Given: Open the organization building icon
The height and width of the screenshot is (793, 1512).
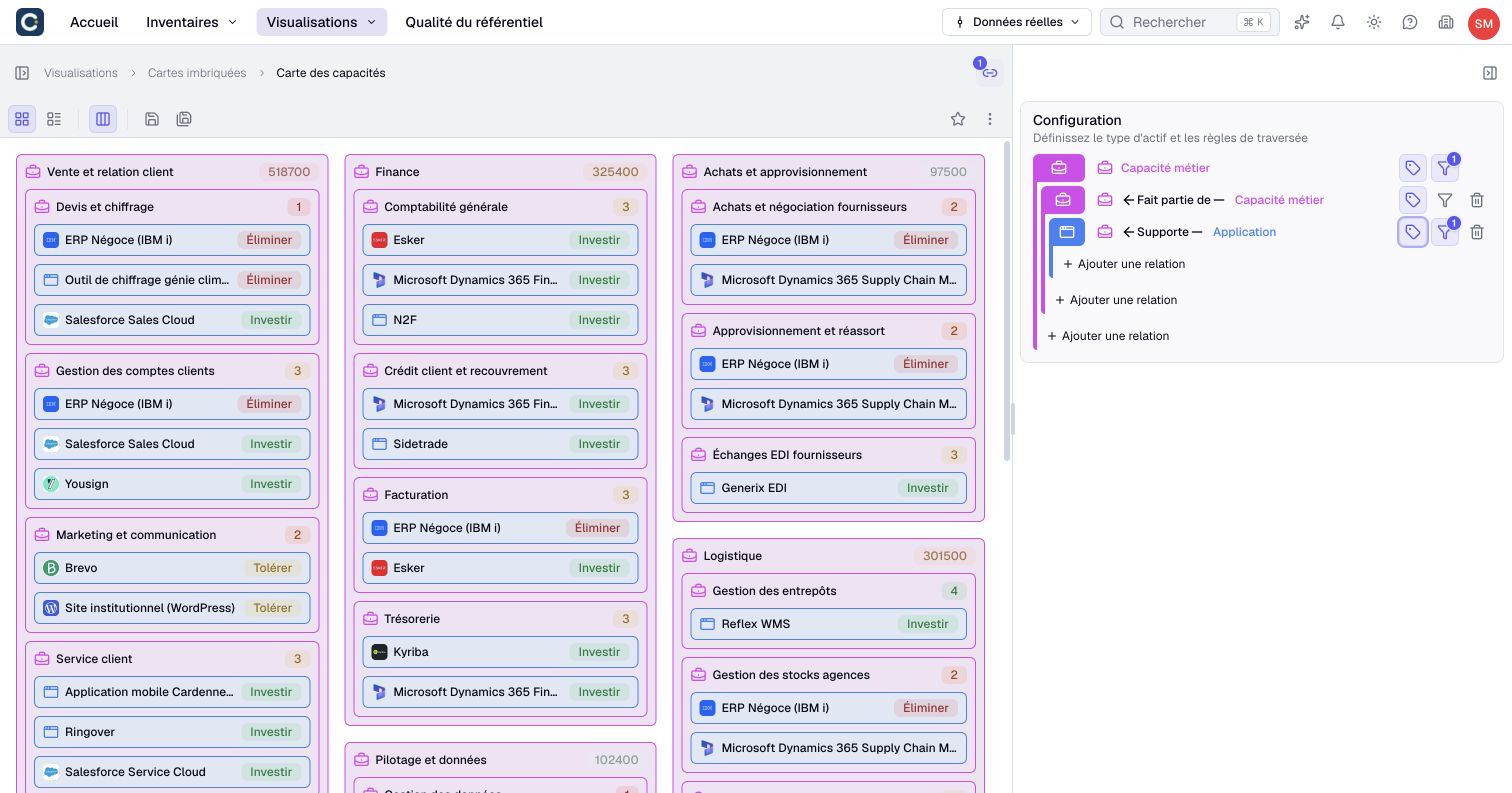Looking at the screenshot, I should click(1446, 22).
